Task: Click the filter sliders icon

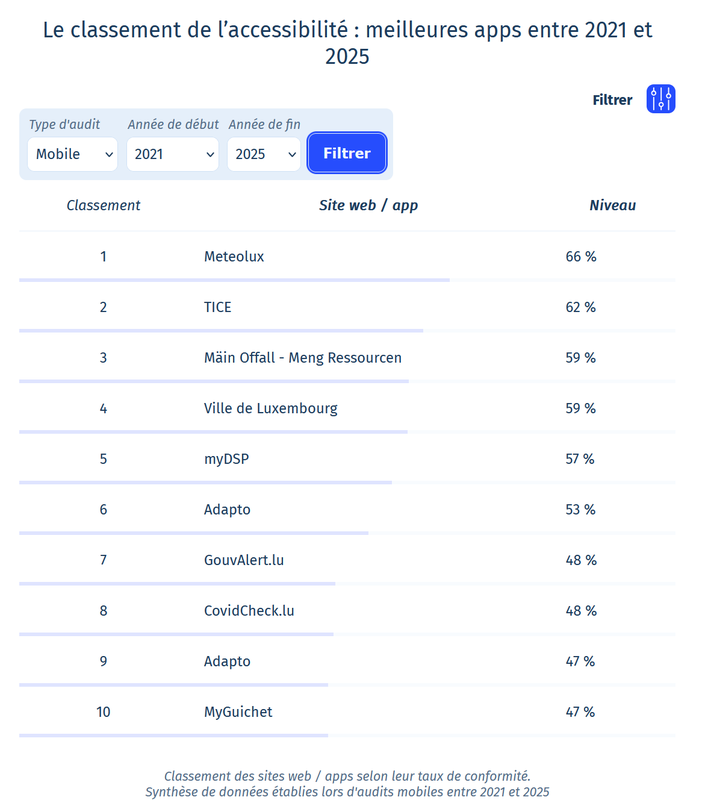Action: [x=661, y=99]
